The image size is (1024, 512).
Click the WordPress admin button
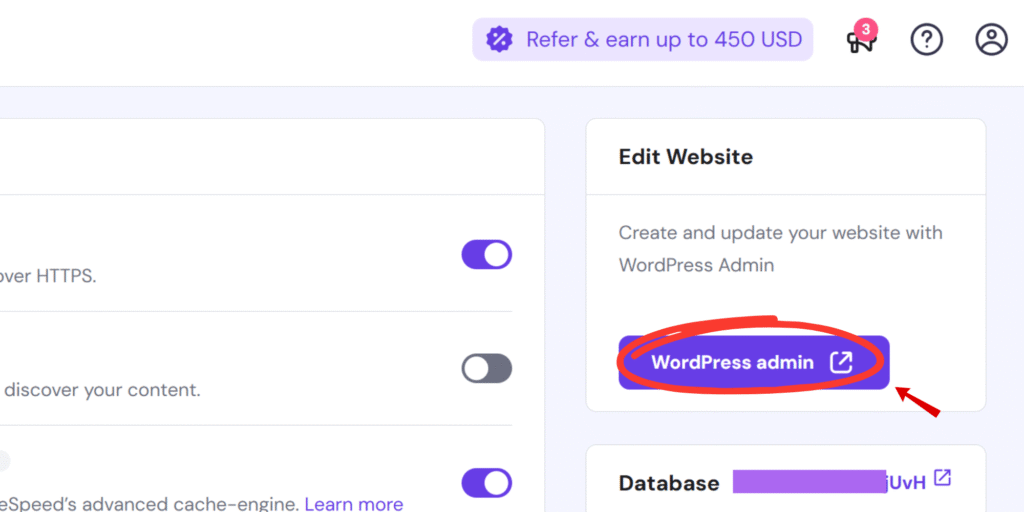[754, 362]
